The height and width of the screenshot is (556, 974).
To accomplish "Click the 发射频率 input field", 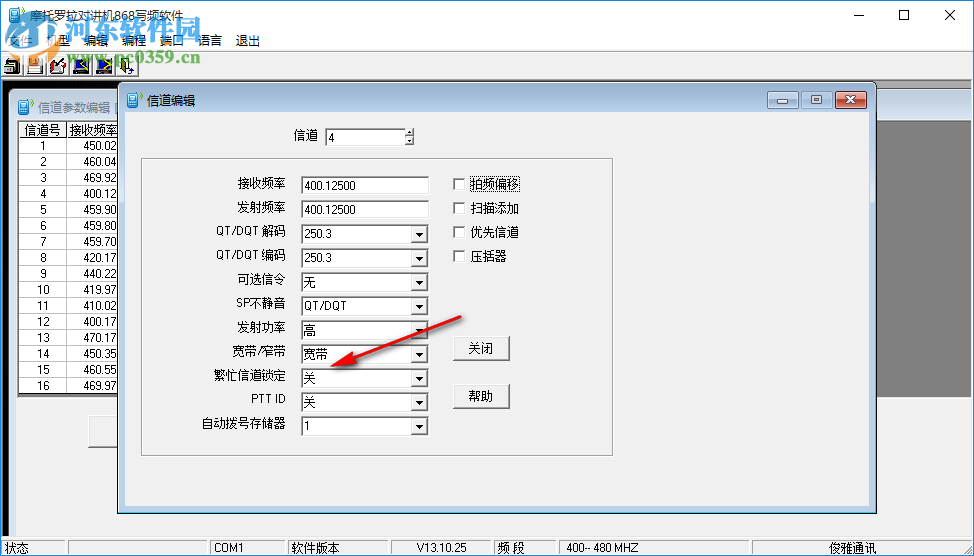I will [365, 209].
